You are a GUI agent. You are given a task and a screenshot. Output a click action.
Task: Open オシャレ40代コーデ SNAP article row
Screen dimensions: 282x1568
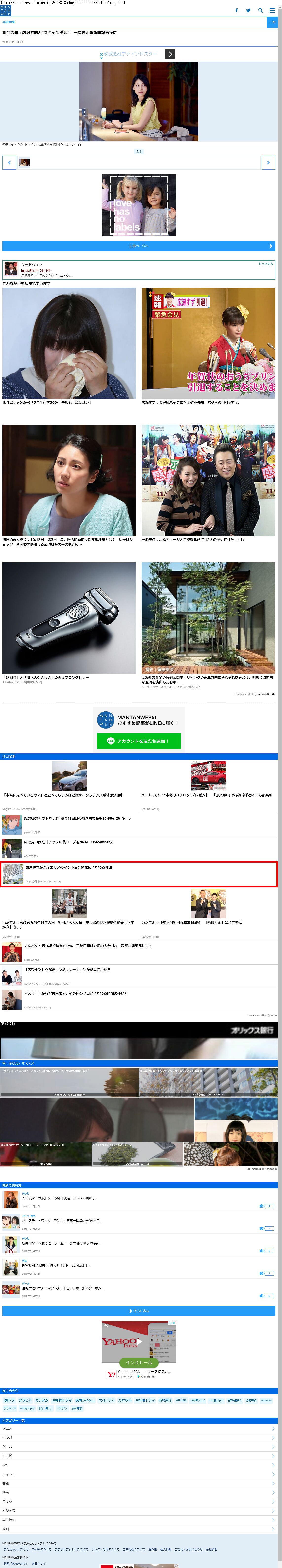point(139,848)
